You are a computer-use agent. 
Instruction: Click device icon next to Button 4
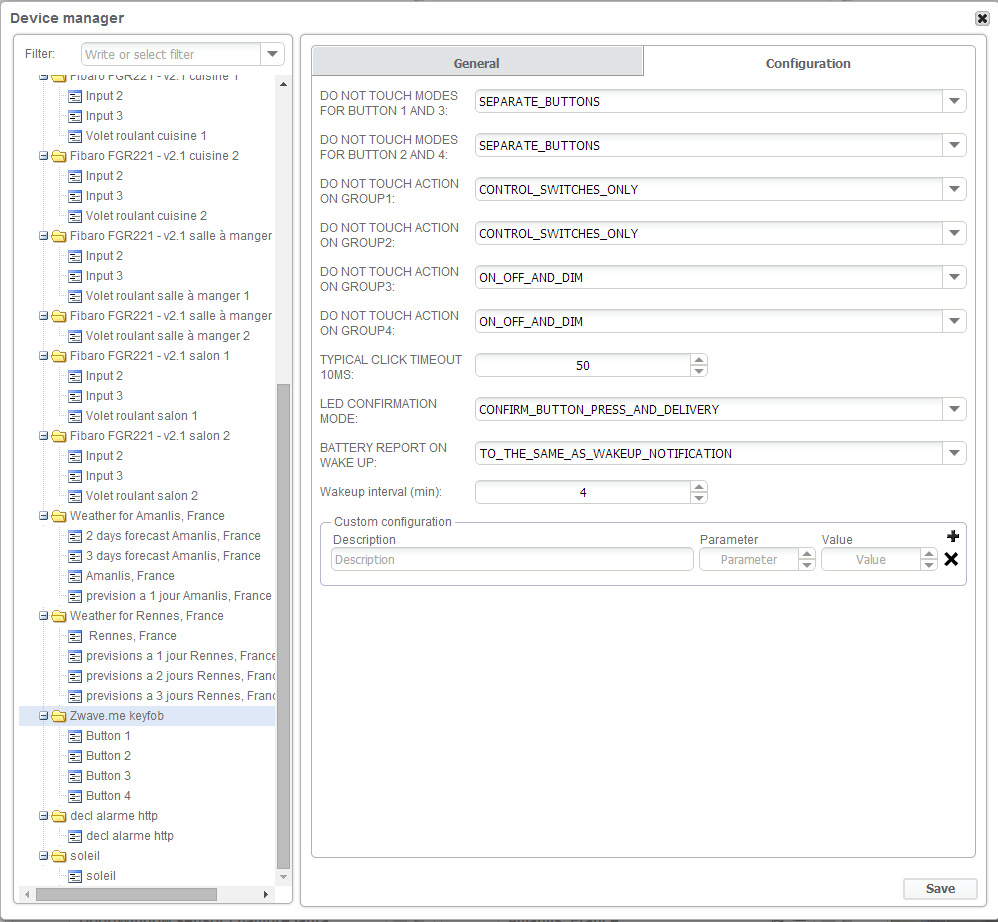(75, 797)
